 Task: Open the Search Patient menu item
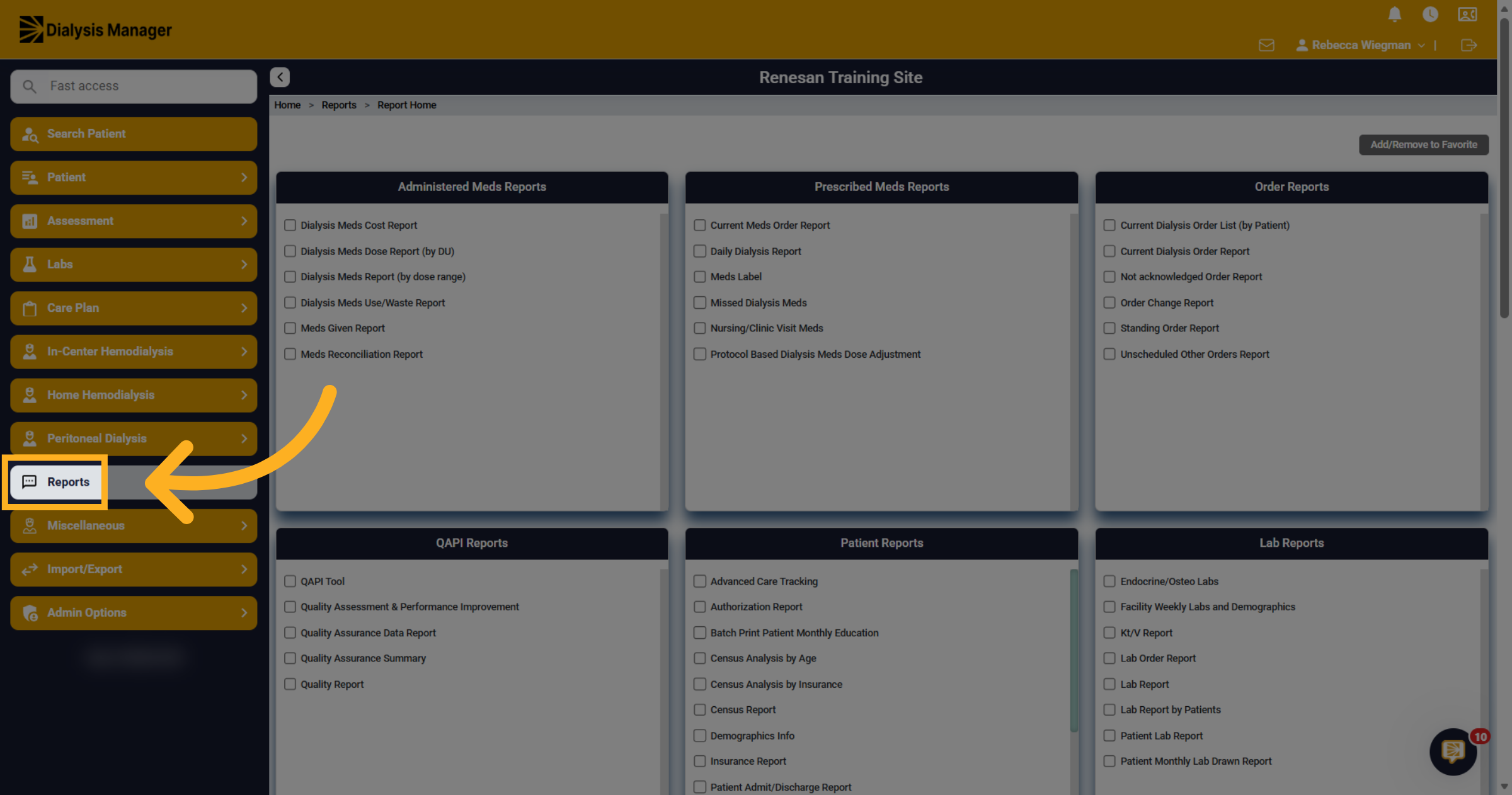[x=134, y=134]
